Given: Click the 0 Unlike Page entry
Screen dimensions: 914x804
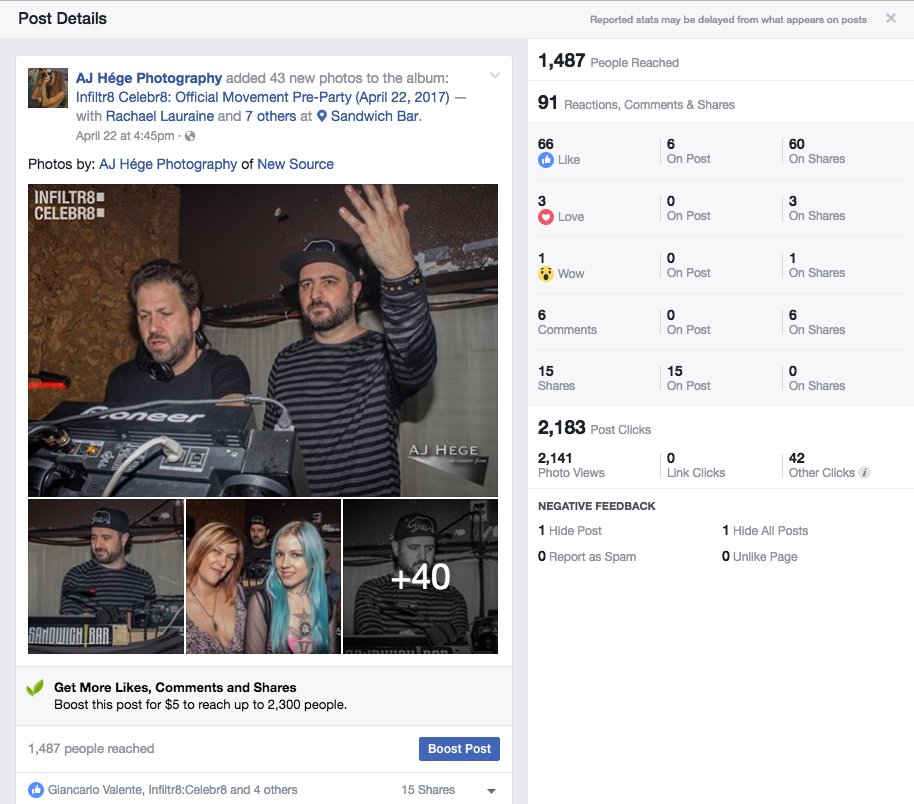Looking at the screenshot, I should pos(760,557).
